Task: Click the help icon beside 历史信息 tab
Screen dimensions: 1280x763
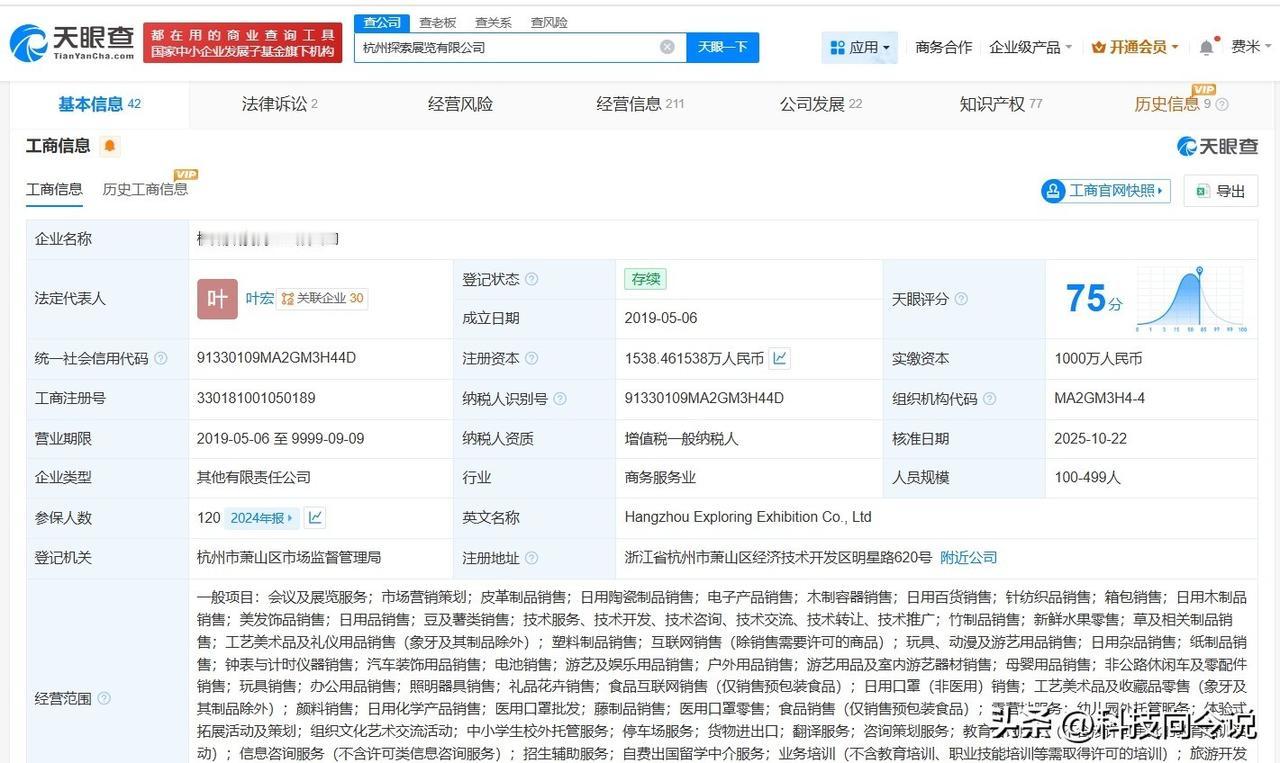Action: click(1222, 104)
